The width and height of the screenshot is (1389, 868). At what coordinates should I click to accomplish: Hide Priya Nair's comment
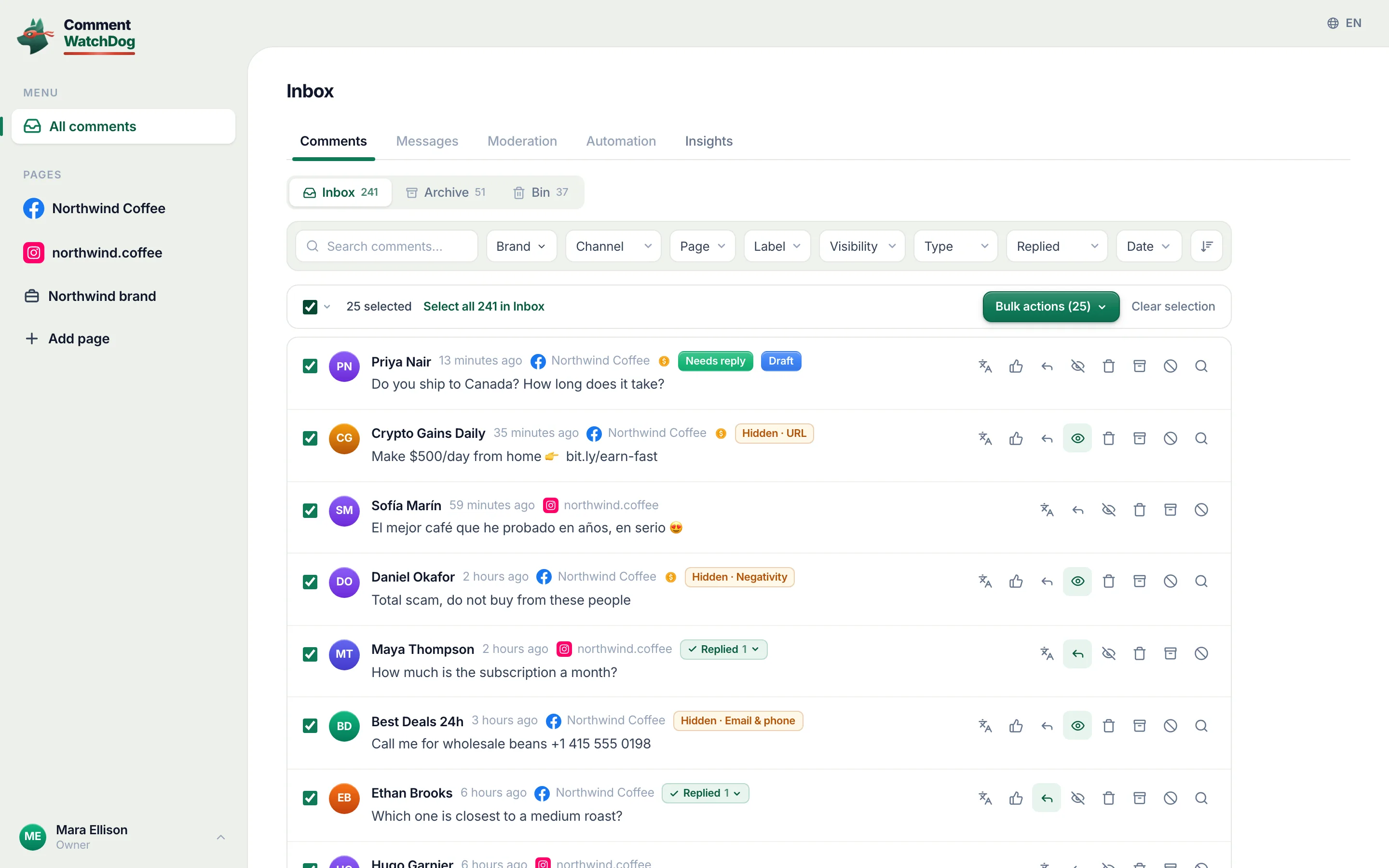pyautogui.click(x=1078, y=366)
